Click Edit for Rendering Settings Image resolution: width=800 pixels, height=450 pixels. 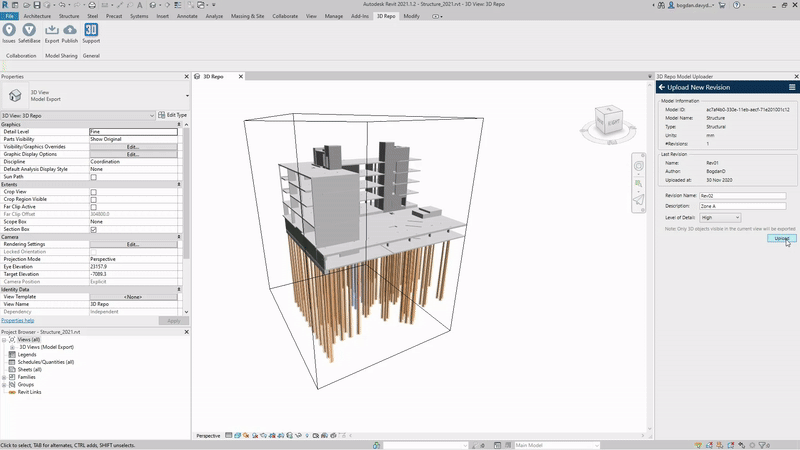(x=133, y=244)
